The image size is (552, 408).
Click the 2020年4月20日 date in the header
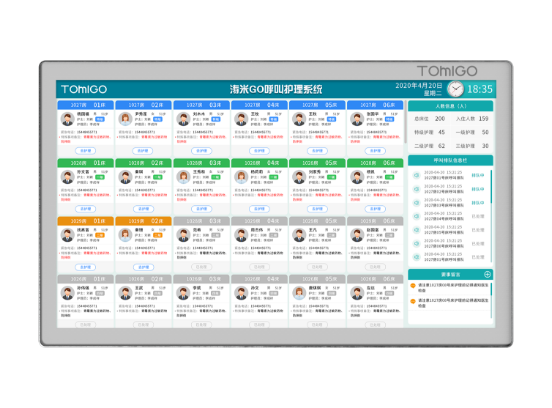419,86
